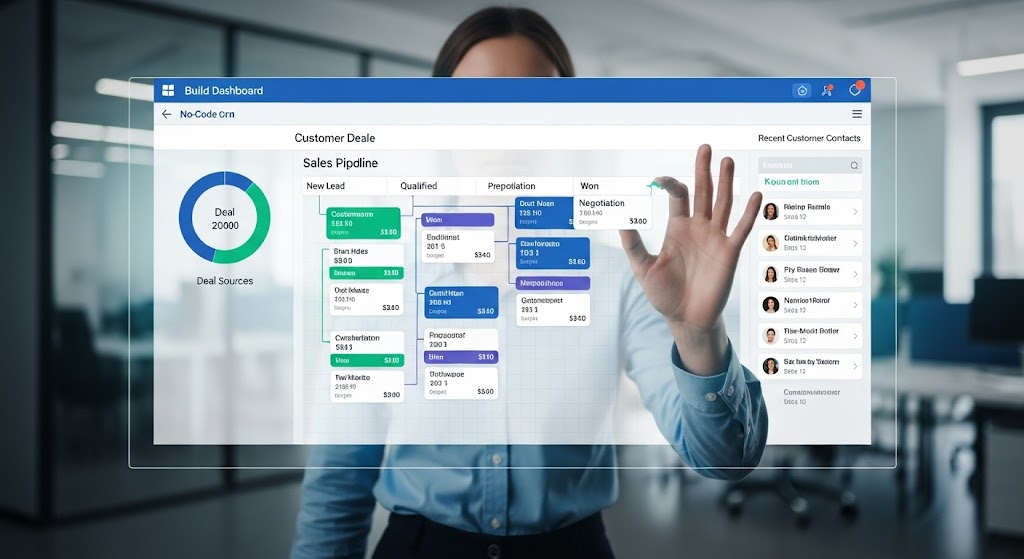
Task: Open the hamburger menu icon
Action: [x=857, y=114]
